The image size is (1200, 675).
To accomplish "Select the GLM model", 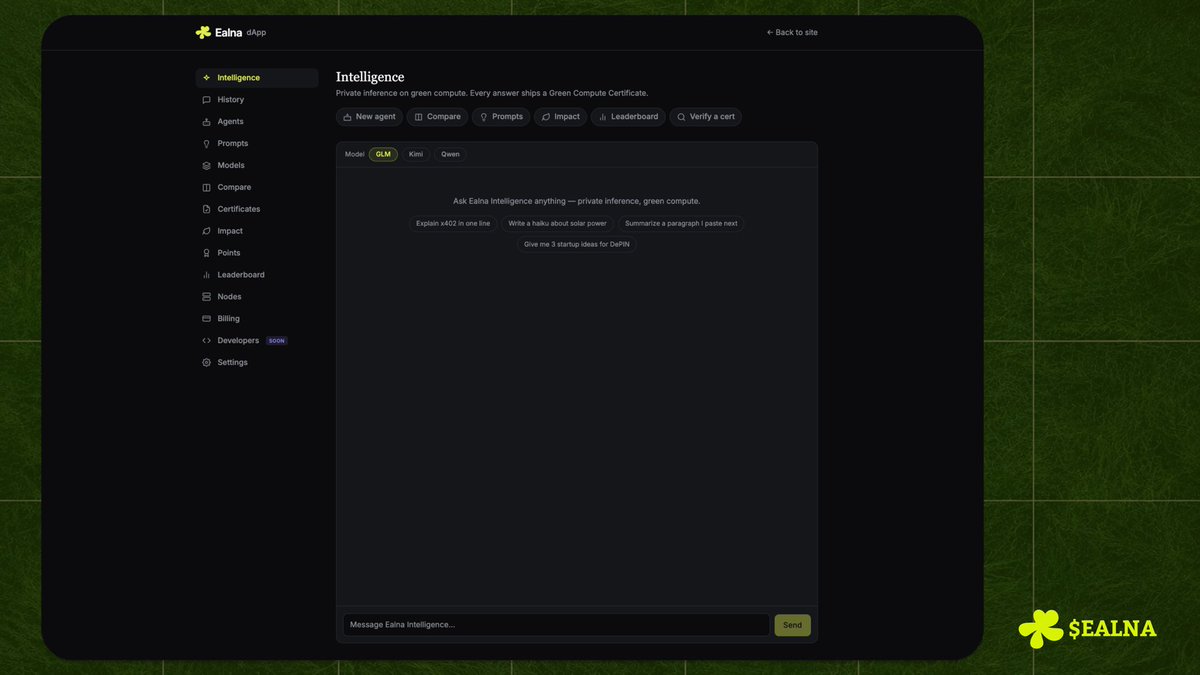I will tap(383, 154).
